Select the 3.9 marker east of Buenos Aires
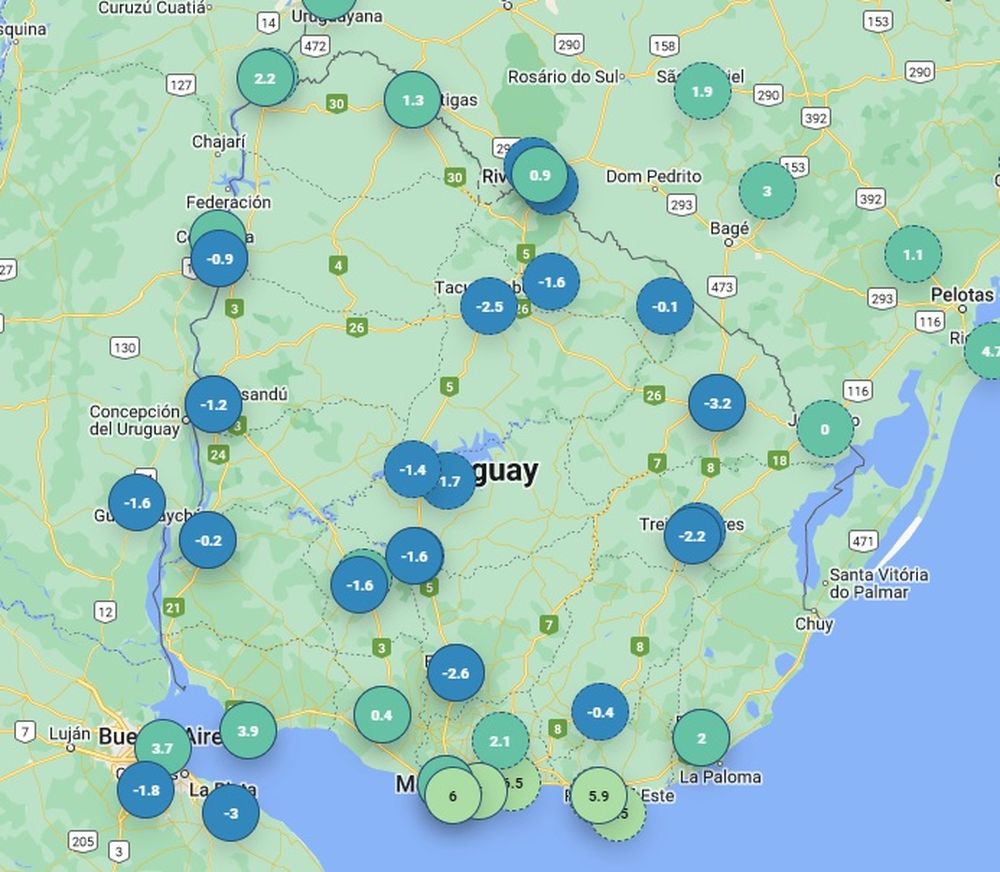Viewport: 1000px width, 872px height. (248, 730)
